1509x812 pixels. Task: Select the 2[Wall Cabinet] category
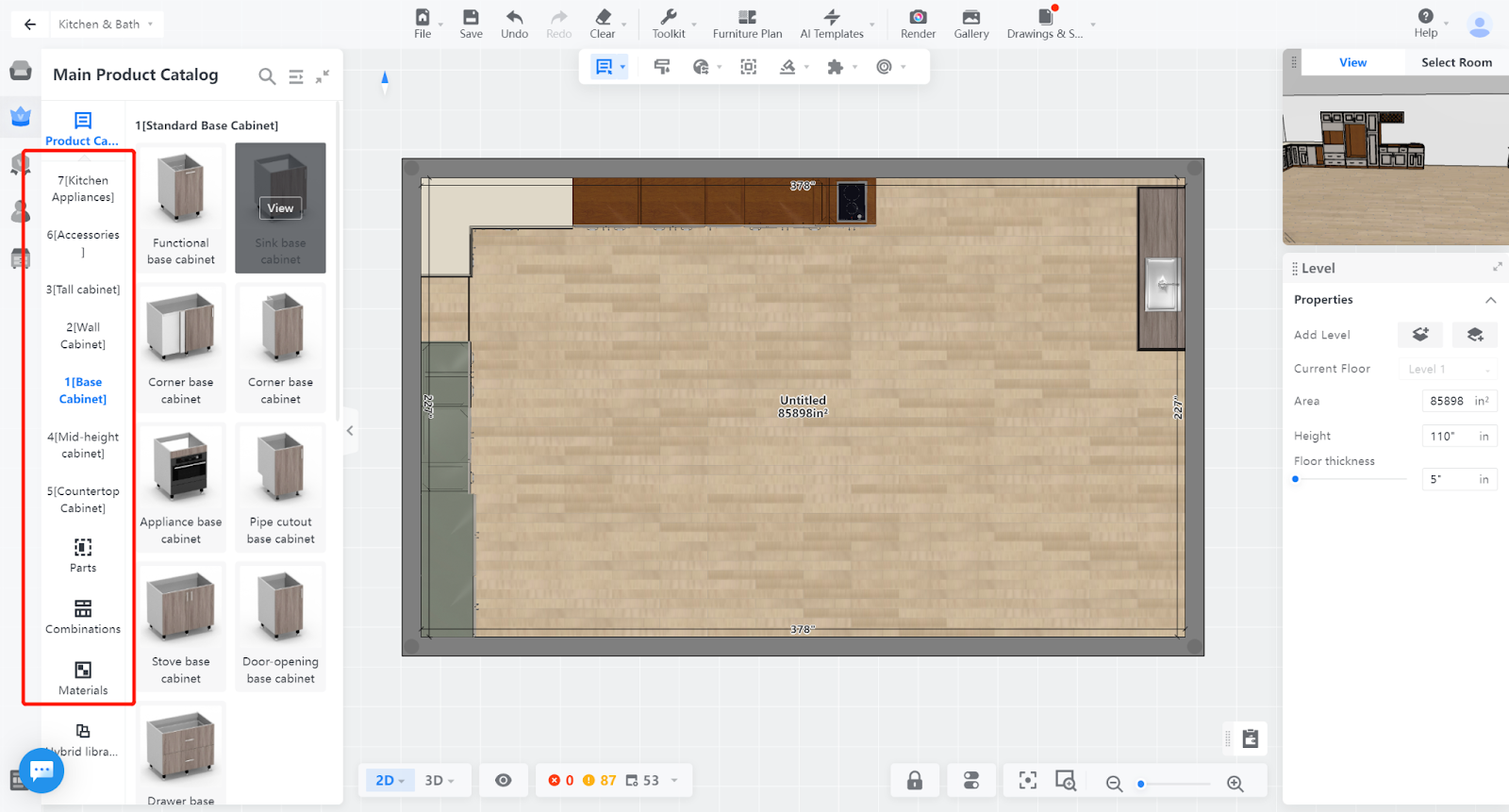click(83, 336)
